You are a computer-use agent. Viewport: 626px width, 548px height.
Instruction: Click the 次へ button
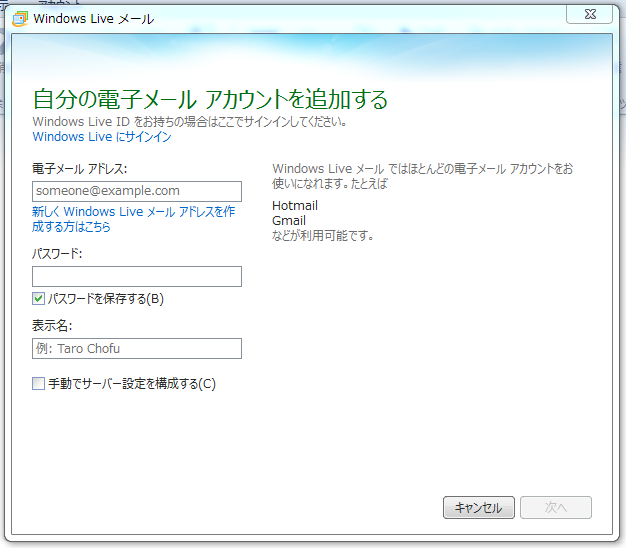pyautogui.click(x=556, y=507)
